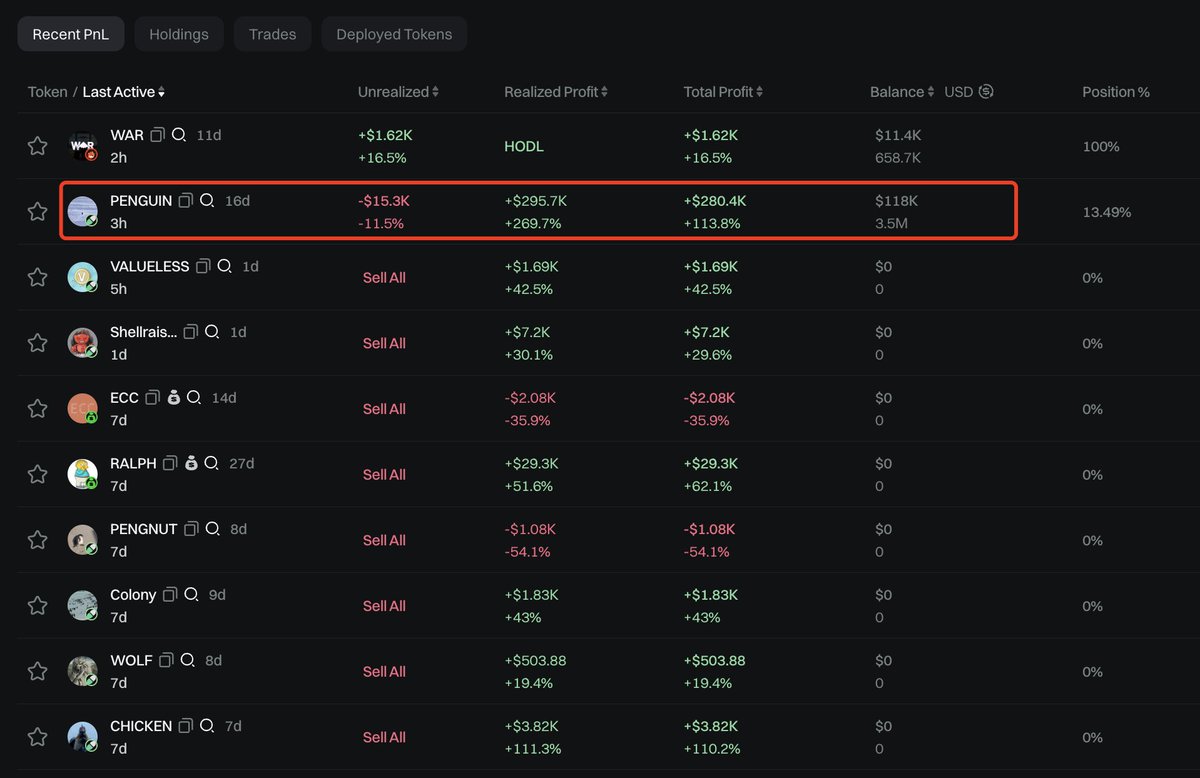Click Sell All for Shellrais token
Screen dimensions: 1200x778
[384, 343]
